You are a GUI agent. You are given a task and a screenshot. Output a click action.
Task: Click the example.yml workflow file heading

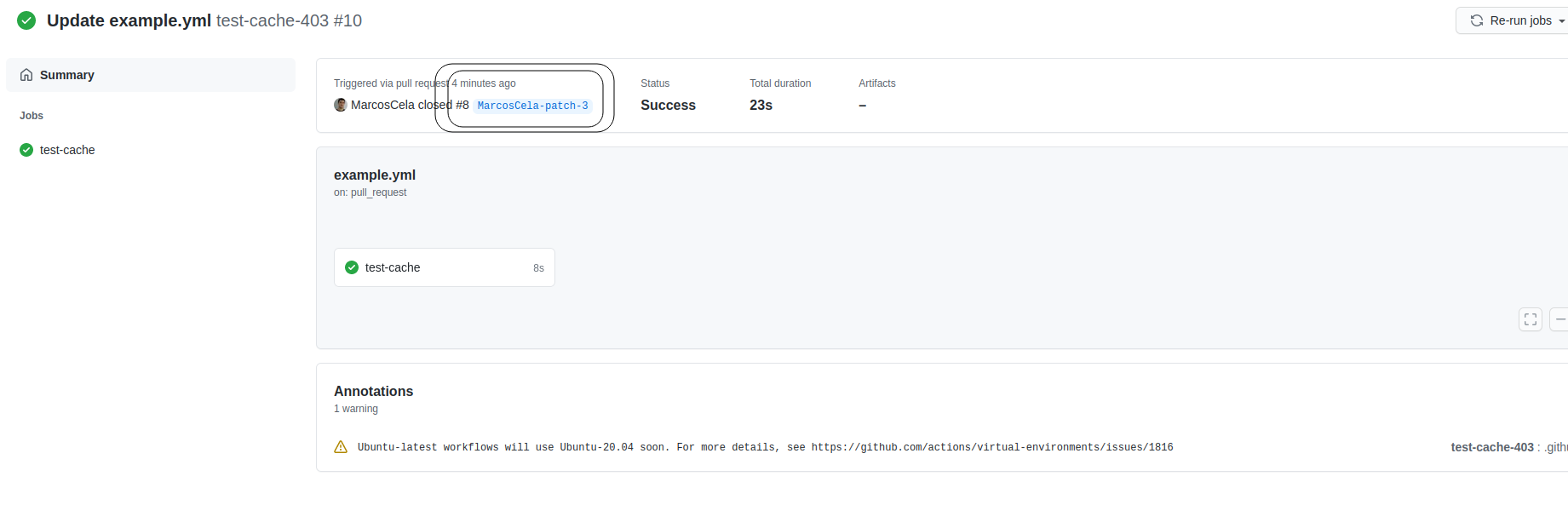375,175
